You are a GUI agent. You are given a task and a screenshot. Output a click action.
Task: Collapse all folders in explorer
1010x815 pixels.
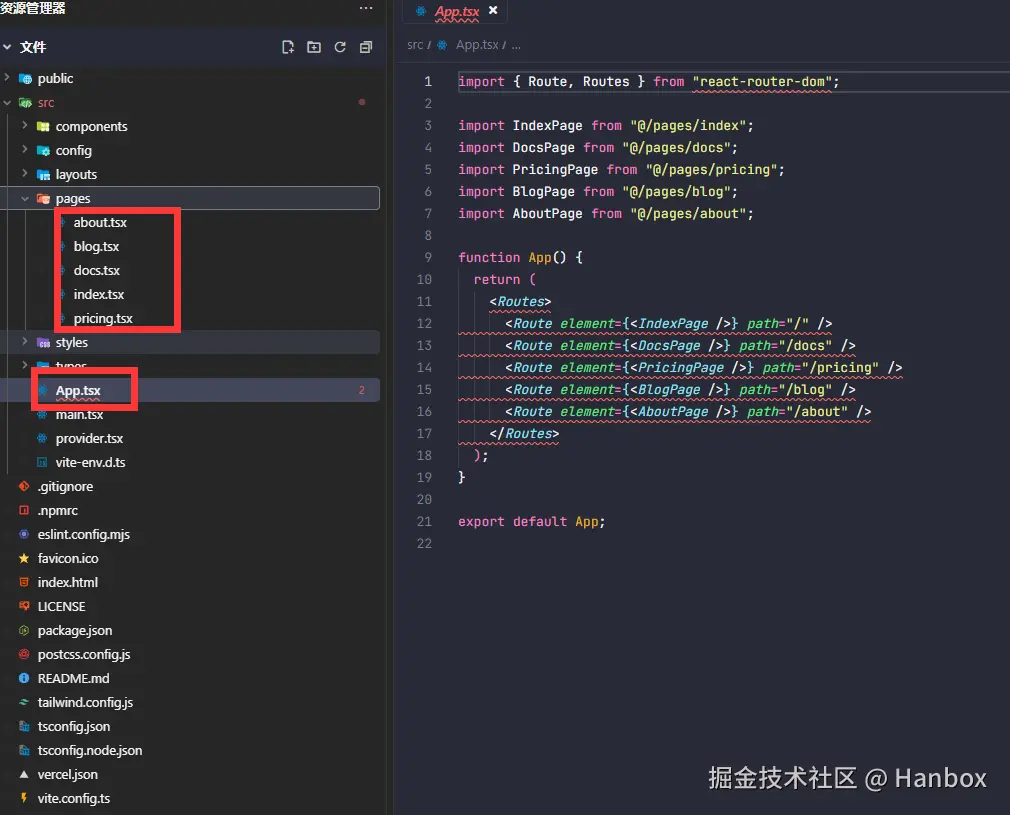[x=366, y=47]
